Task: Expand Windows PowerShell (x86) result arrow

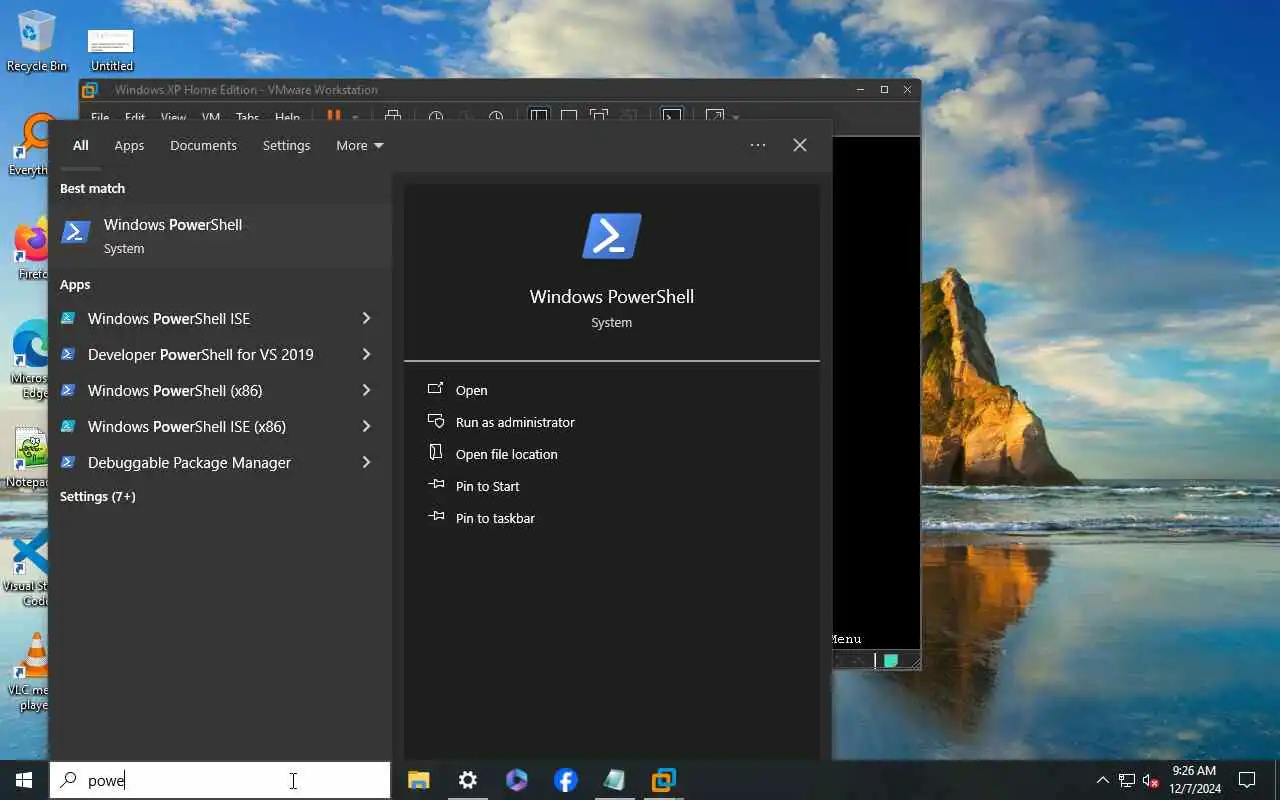Action: [366, 390]
